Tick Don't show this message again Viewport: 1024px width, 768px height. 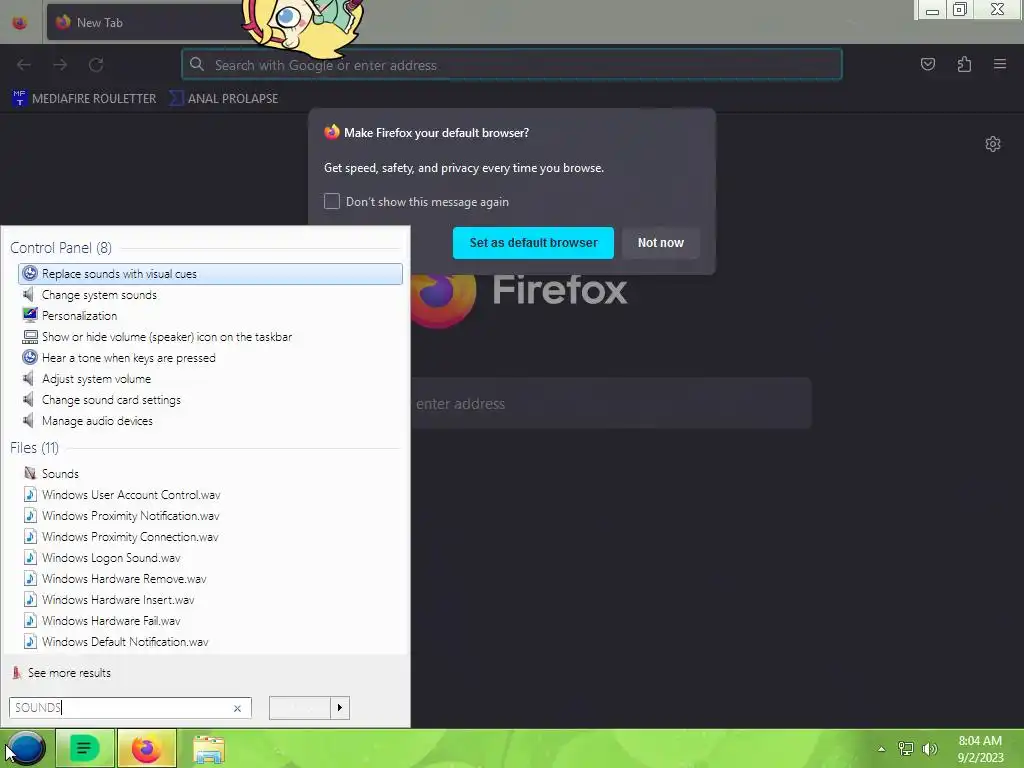(332, 201)
